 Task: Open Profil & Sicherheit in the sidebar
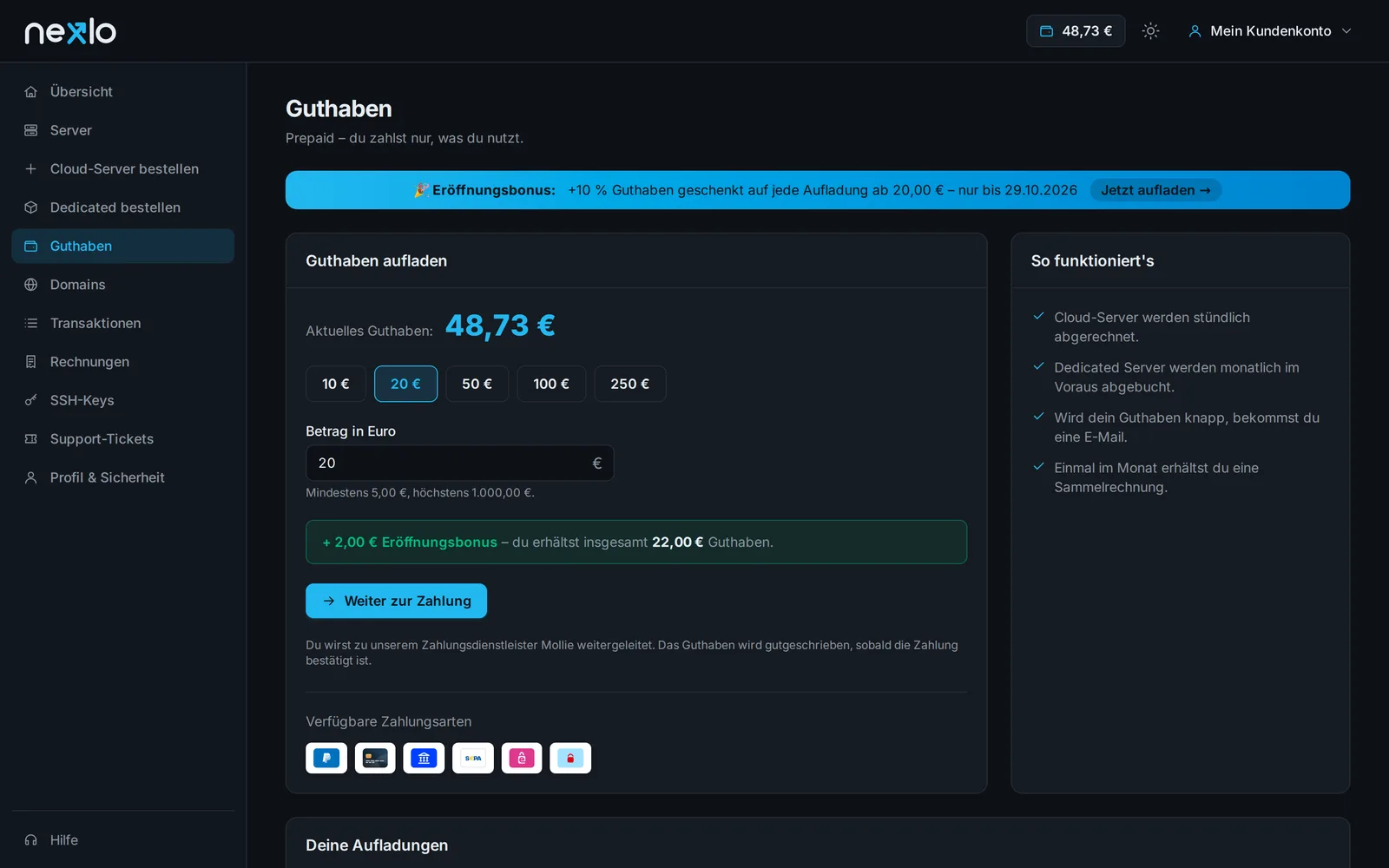(123, 477)
